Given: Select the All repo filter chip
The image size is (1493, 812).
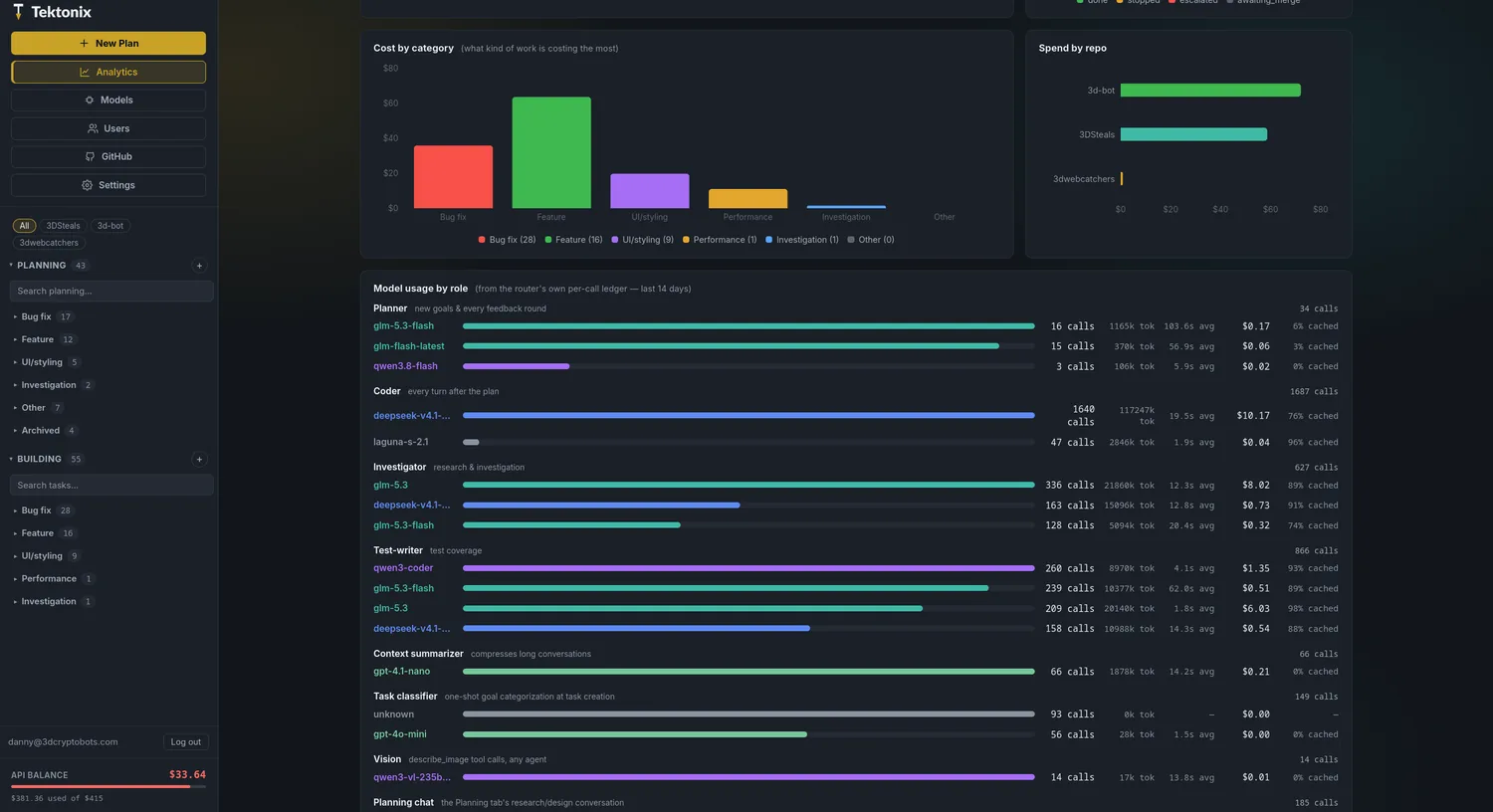Looking at the screenshot, I should click(24, 226).
